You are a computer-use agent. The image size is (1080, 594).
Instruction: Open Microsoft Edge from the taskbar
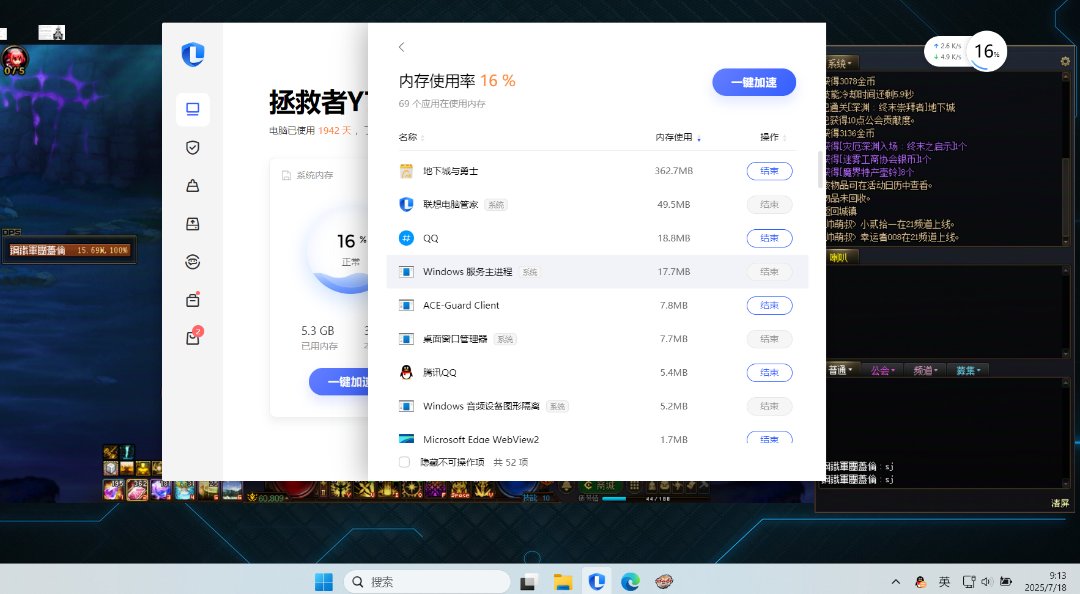(630, 582)
